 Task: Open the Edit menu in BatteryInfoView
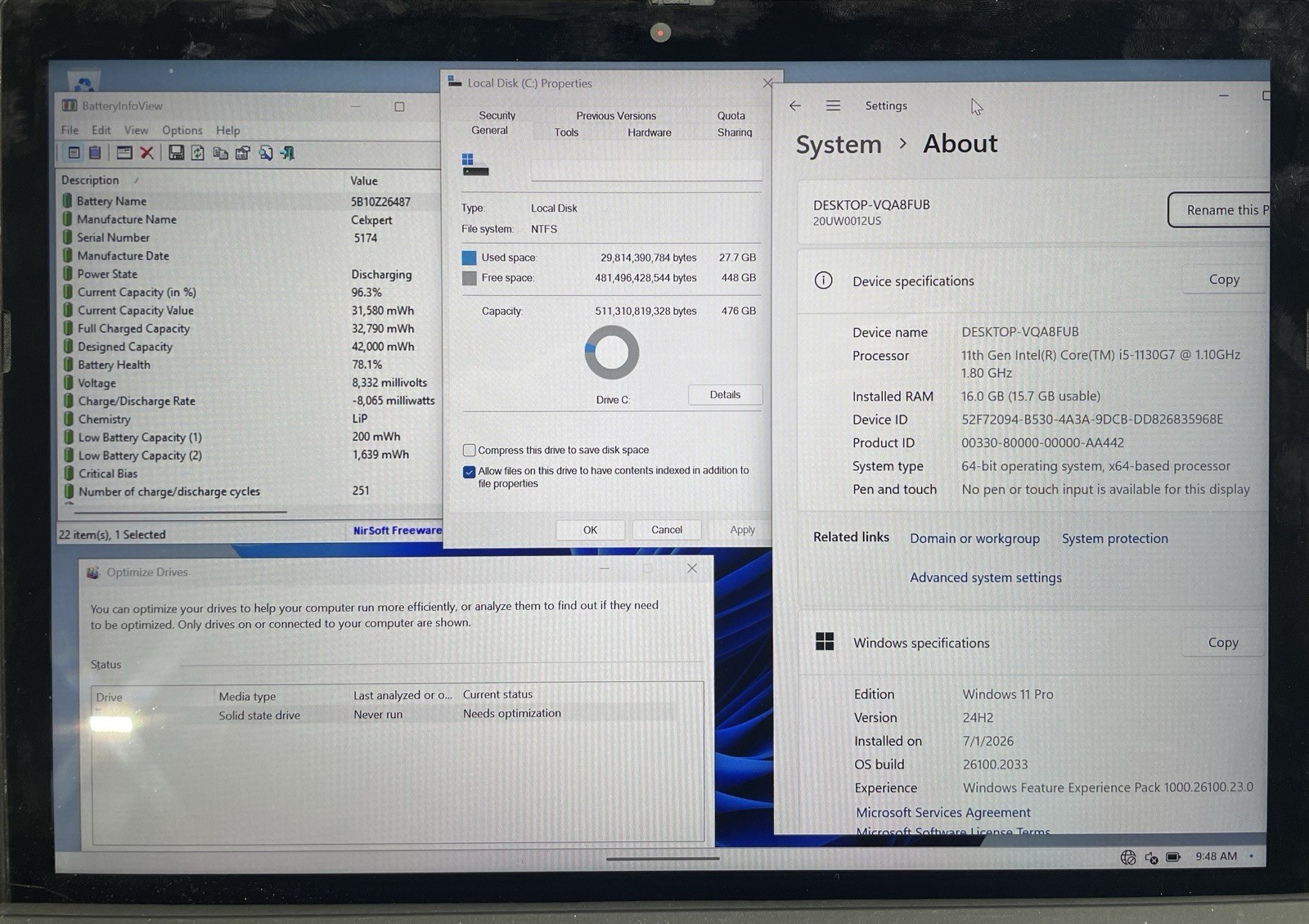coord(101,130)
